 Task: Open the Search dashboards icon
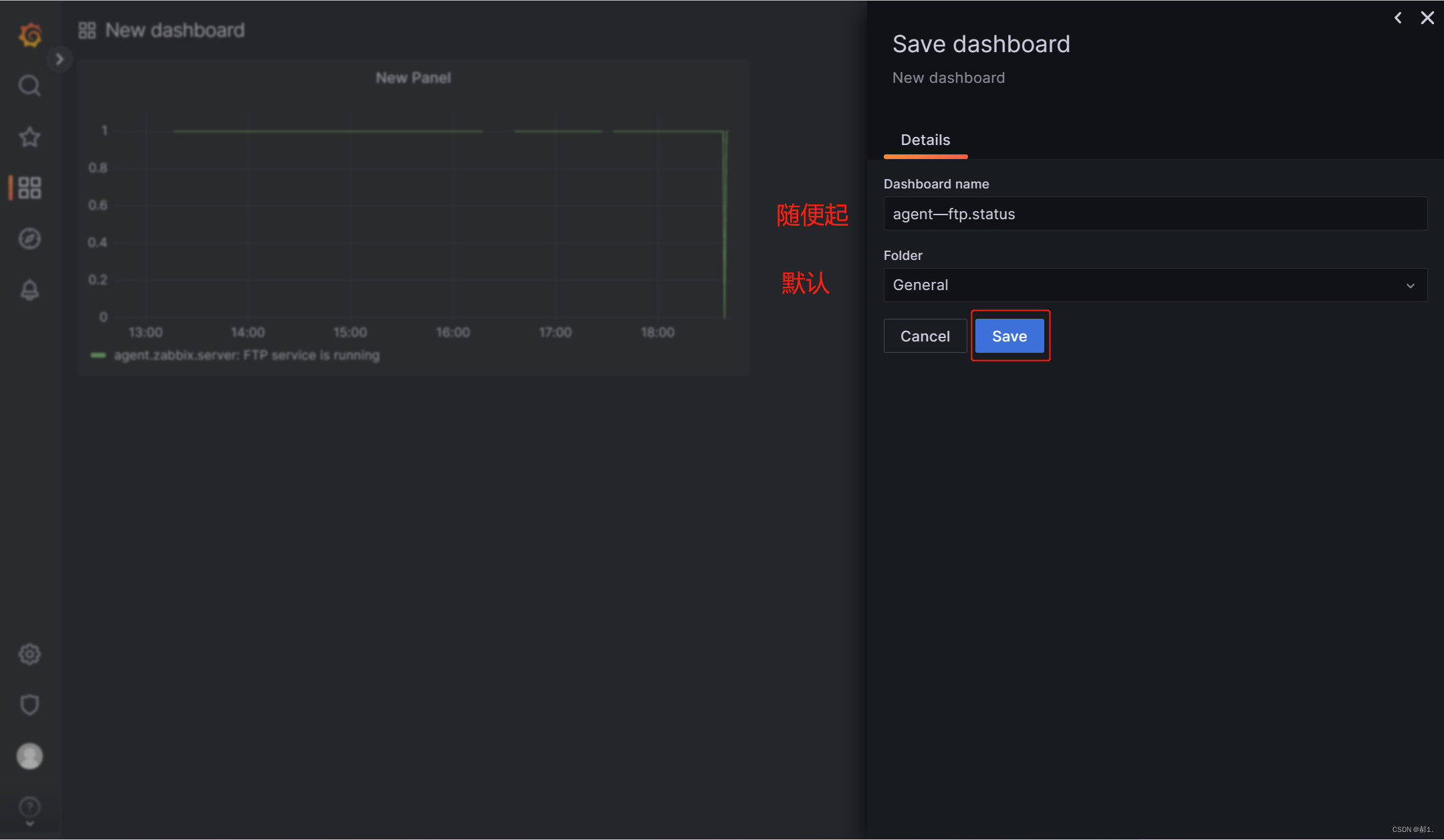point(29,86)
